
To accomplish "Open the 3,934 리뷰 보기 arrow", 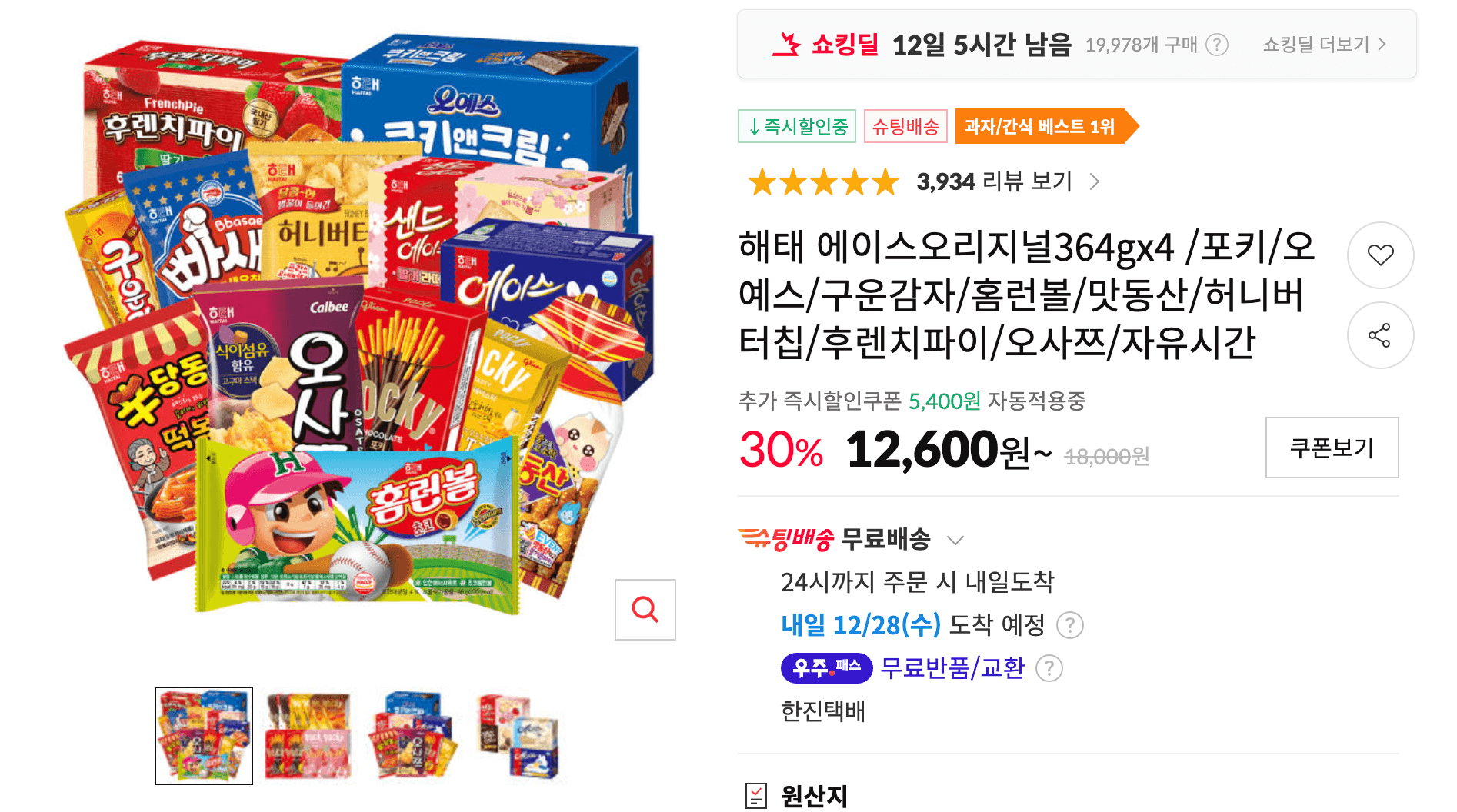I will coord(1095,181).
